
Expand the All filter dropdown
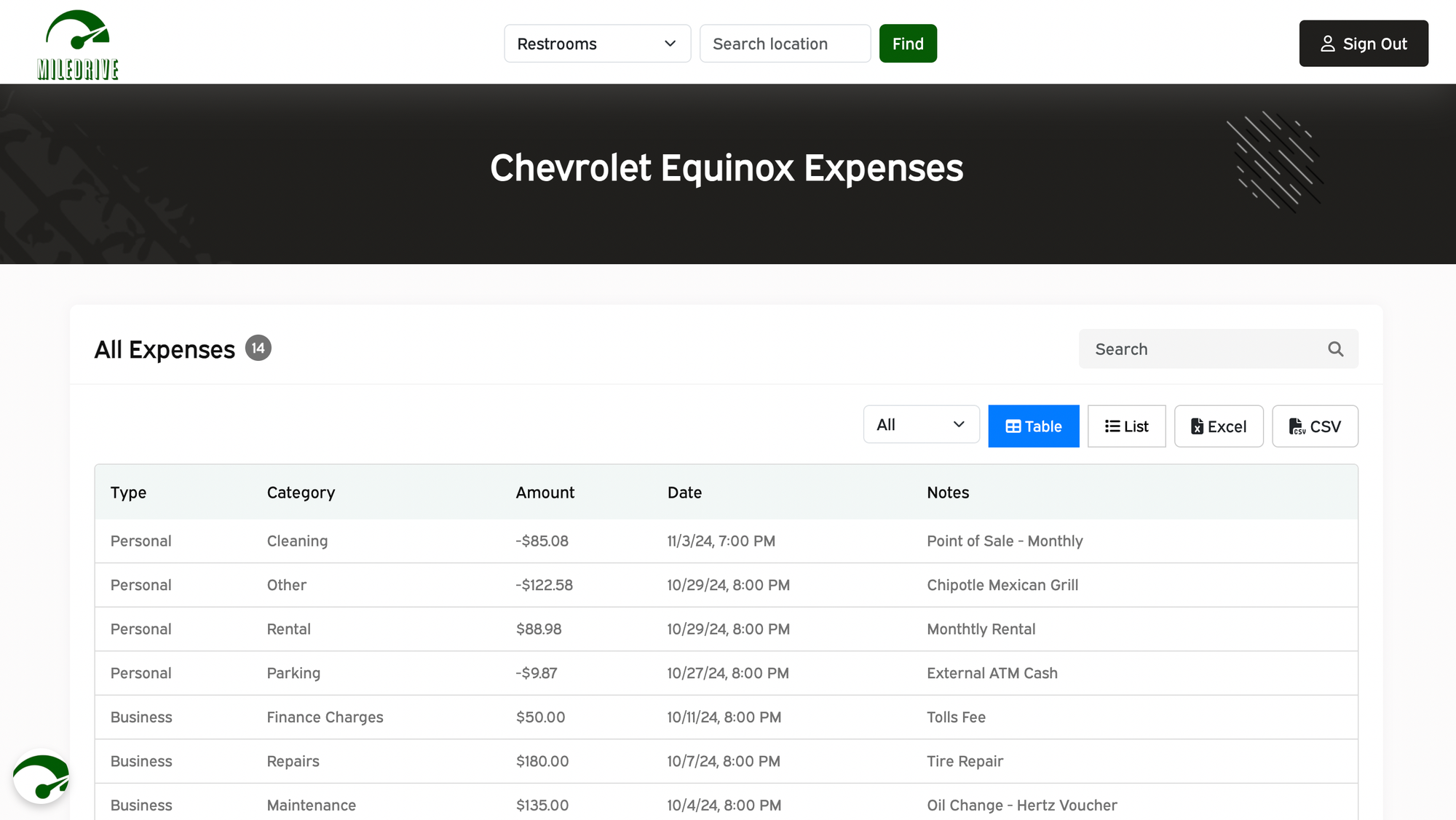coord(921,425)
